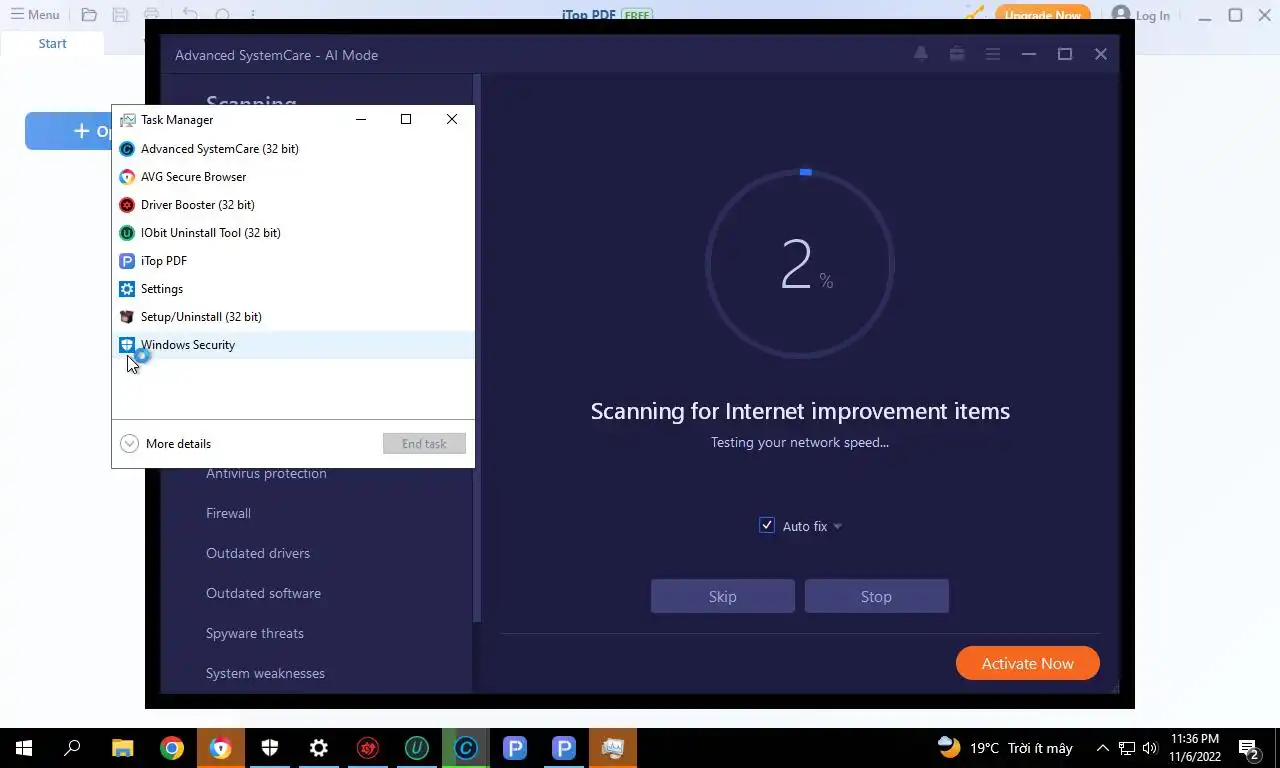Open network icon in system tray
1280x768 pixels.
click(1127, 748)
